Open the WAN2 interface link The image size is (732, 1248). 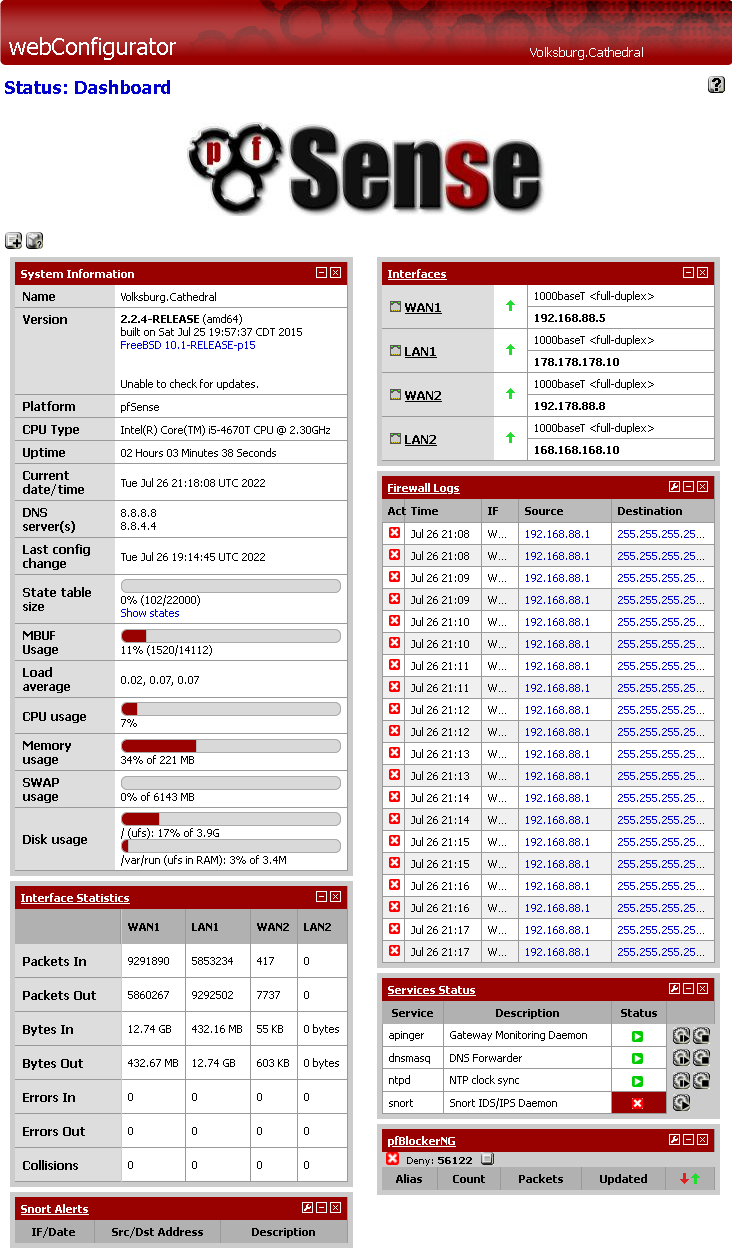coord(423,395)
